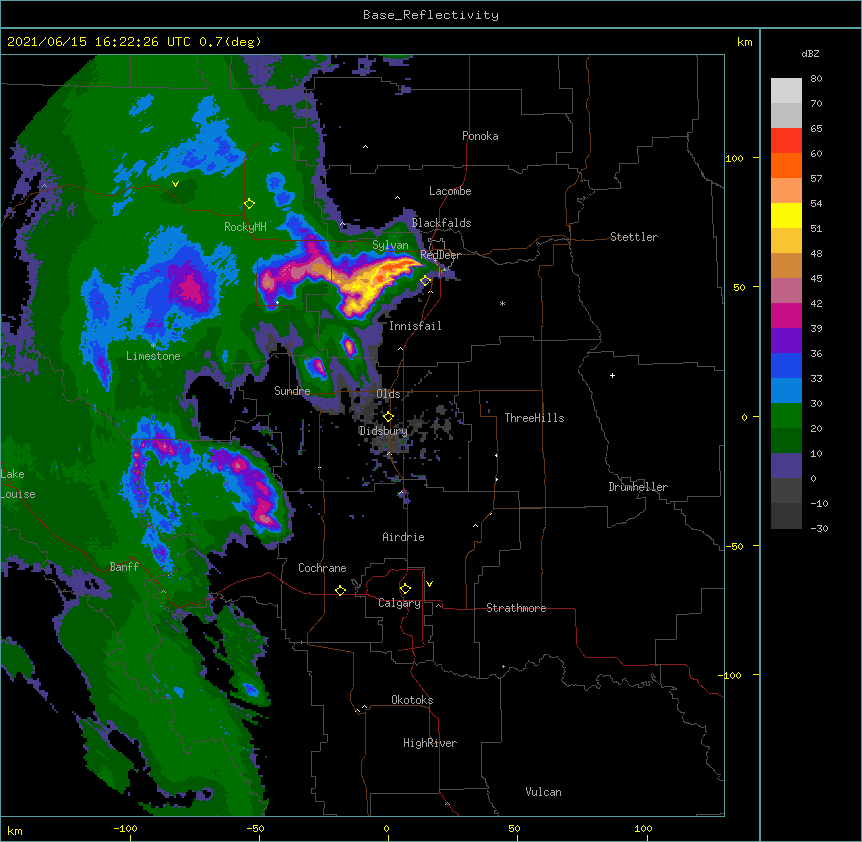This screenshot has height=842, width=862.
Task: Select the red 60-65 dBZ legend swatch
Action: tap(786, 141)
